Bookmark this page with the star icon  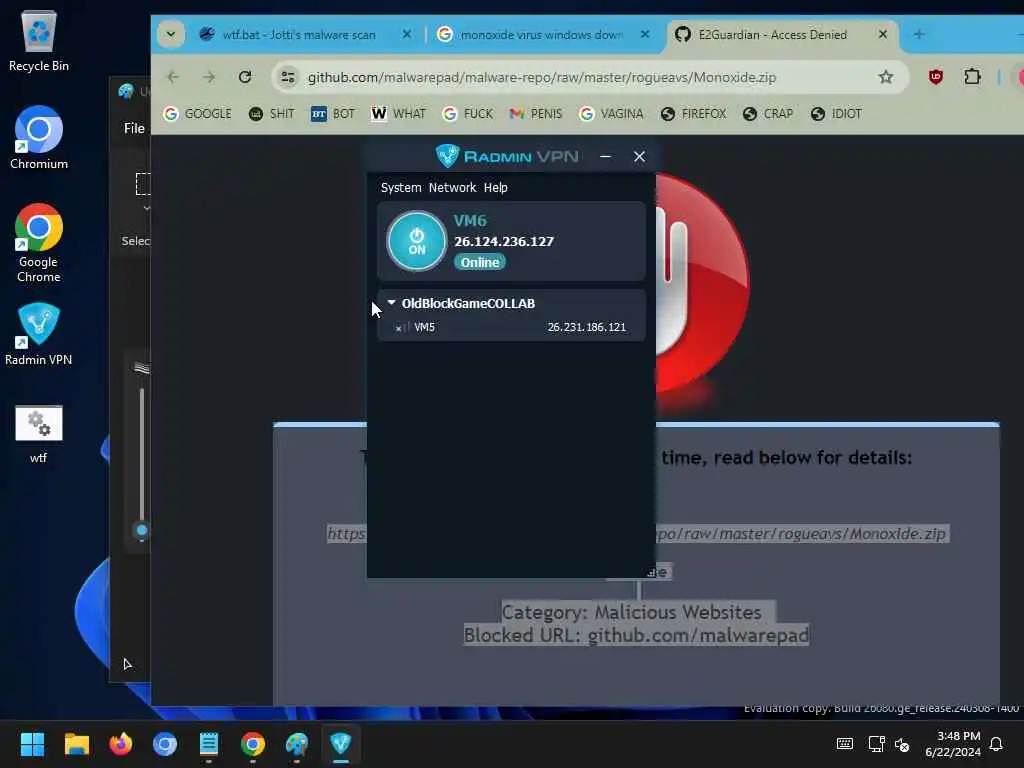tap(886, 77)
